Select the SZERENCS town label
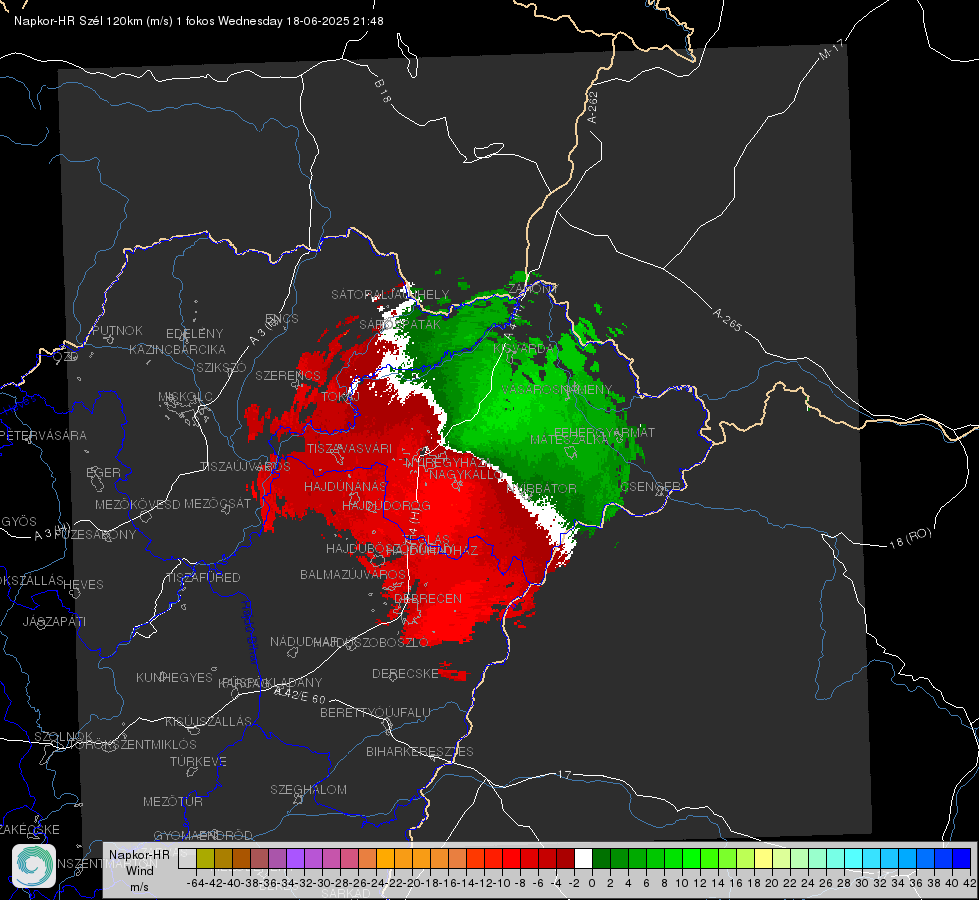This screenshot has height=900, width=979. coord(288,375)
